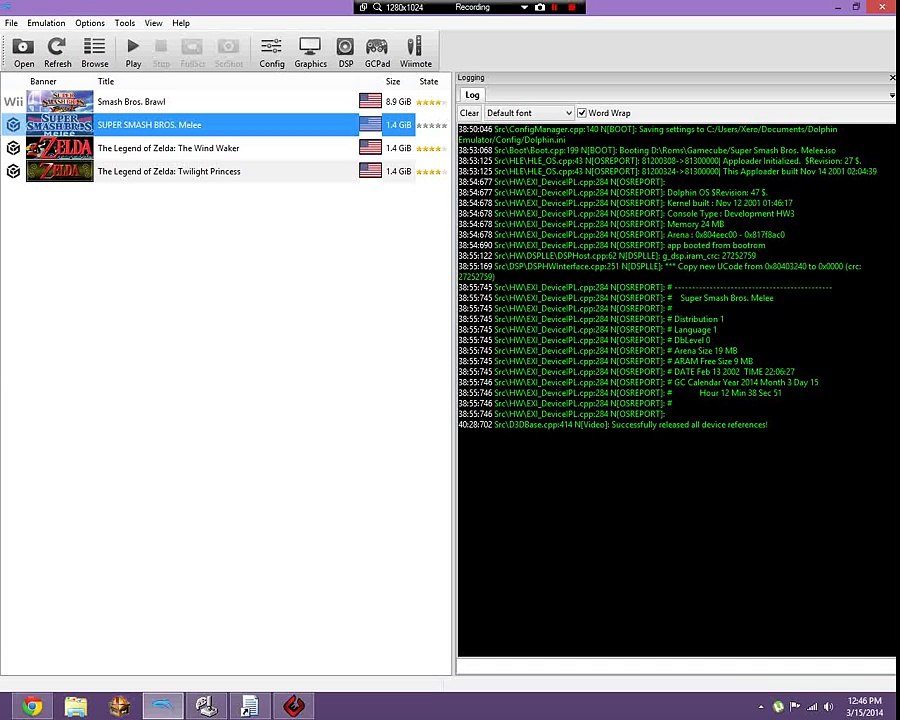Viewport: 900px width, 720px height.
Task: Open the File menu
Action: click(x=11, y=23)
